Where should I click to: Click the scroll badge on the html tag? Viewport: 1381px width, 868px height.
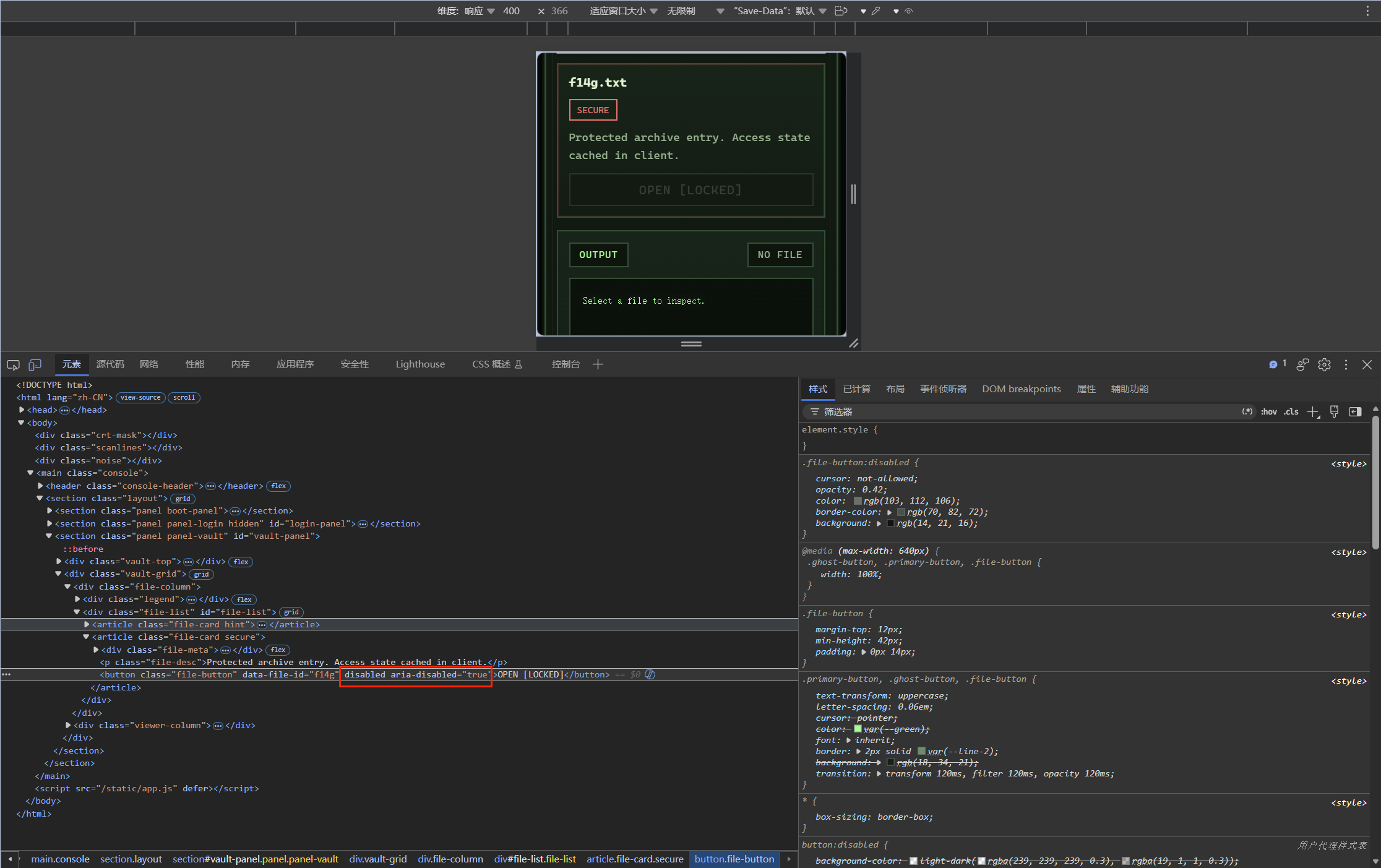[x=184, y=398]
